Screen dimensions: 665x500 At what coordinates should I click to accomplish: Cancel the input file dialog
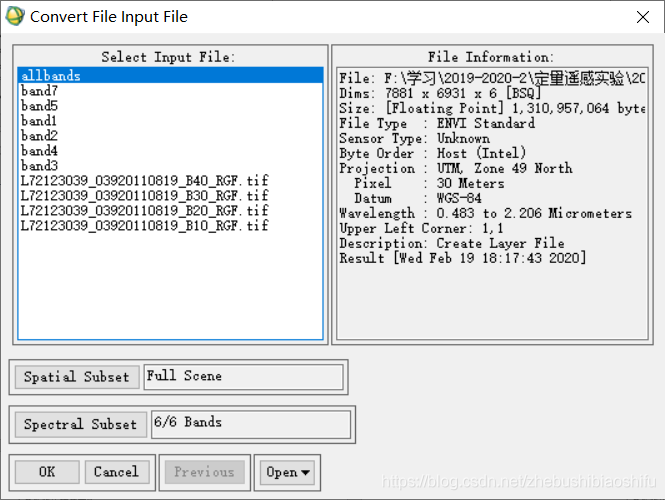pyautogui.click(x=117, y=472)
